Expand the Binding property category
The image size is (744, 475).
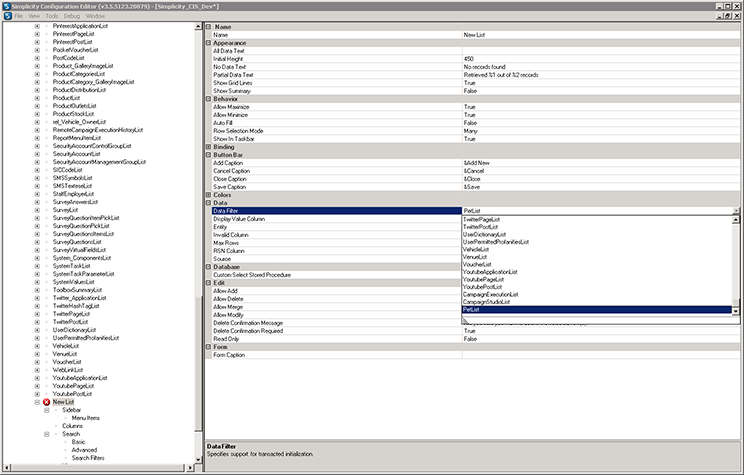(x=208, y=147)
